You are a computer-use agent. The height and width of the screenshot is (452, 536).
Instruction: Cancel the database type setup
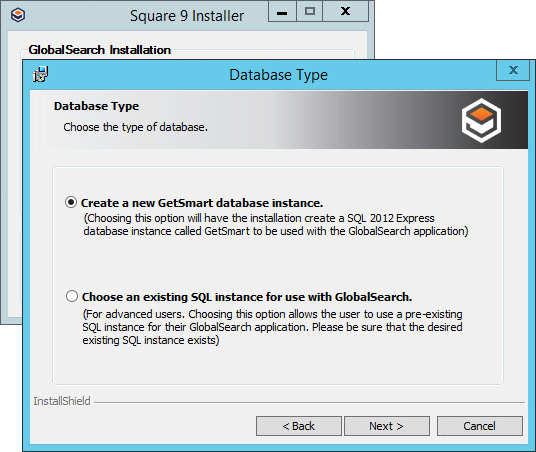point(480,426)
